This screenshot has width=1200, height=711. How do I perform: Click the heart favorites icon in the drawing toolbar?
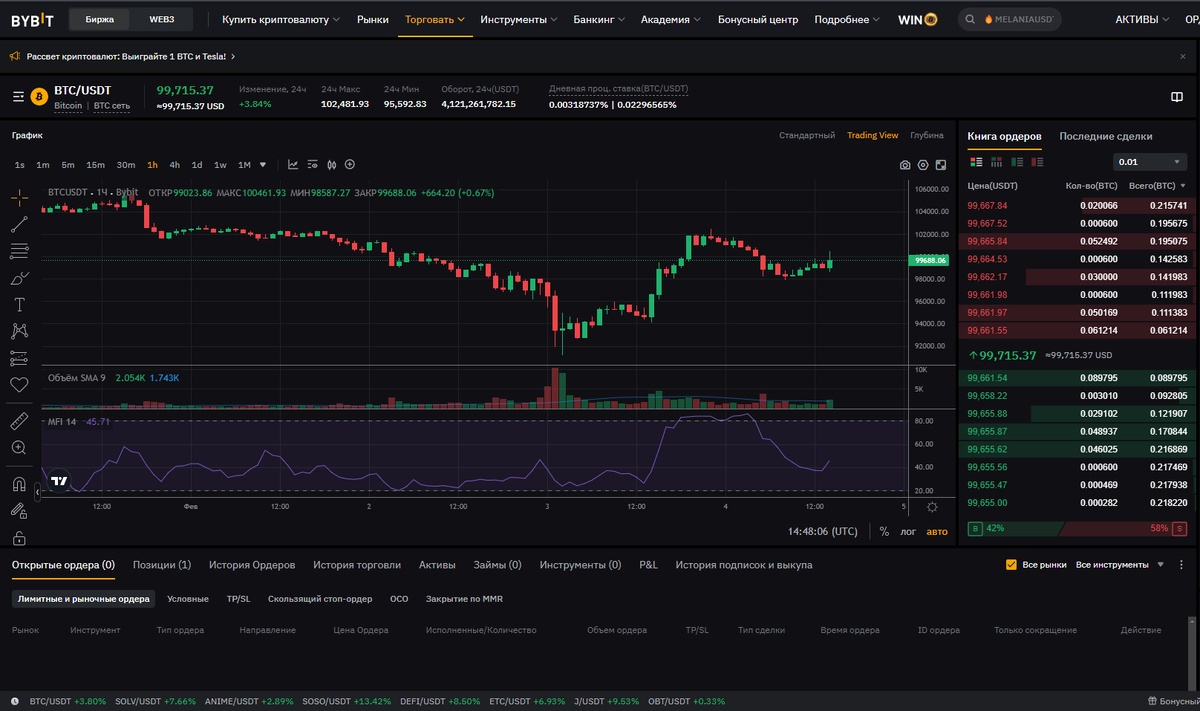click(19, 384)
